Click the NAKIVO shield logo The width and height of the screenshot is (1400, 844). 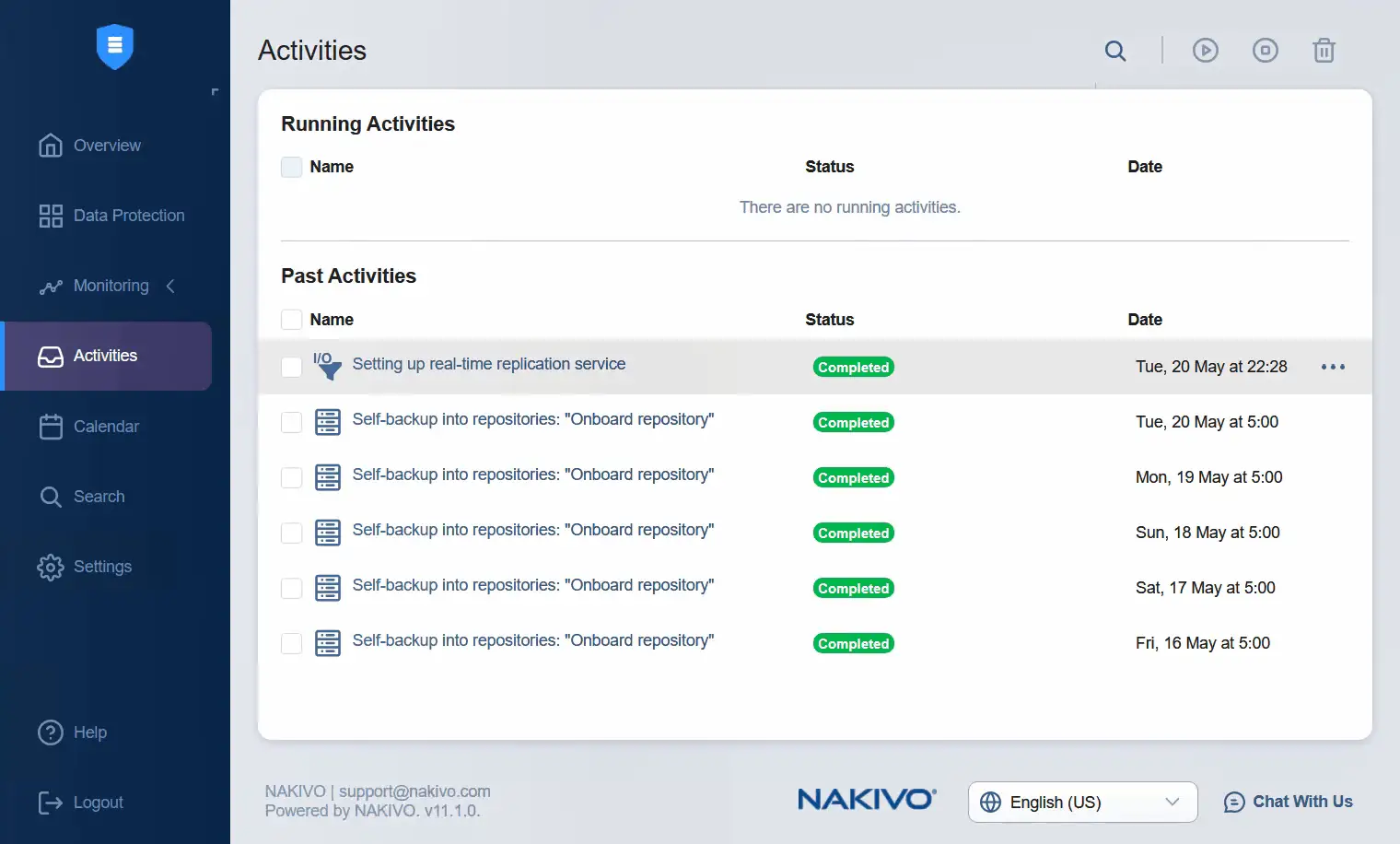(x=115, y=46)
